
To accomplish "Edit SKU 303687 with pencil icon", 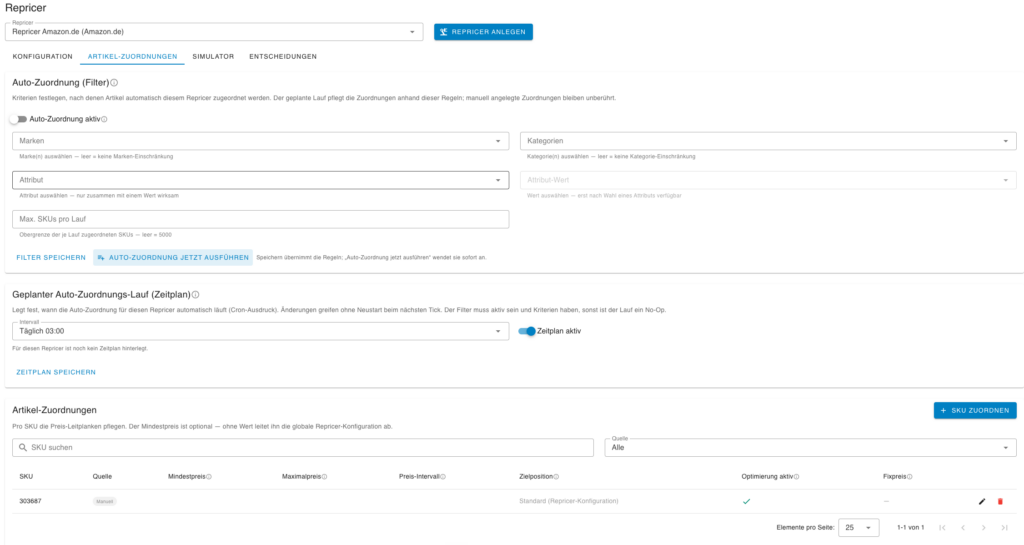I will (x=982, y=501).
